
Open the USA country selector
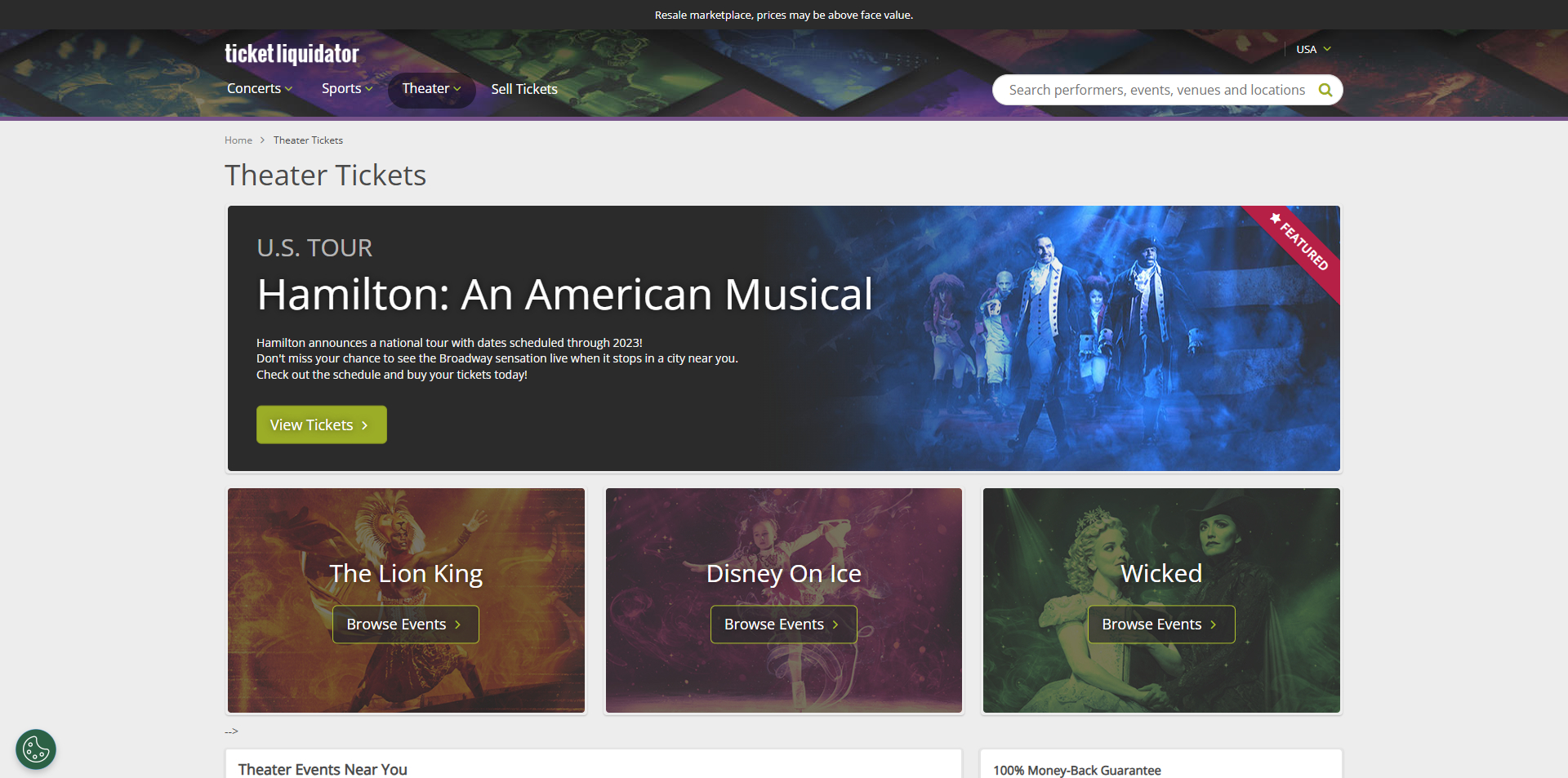[1313, 49]
